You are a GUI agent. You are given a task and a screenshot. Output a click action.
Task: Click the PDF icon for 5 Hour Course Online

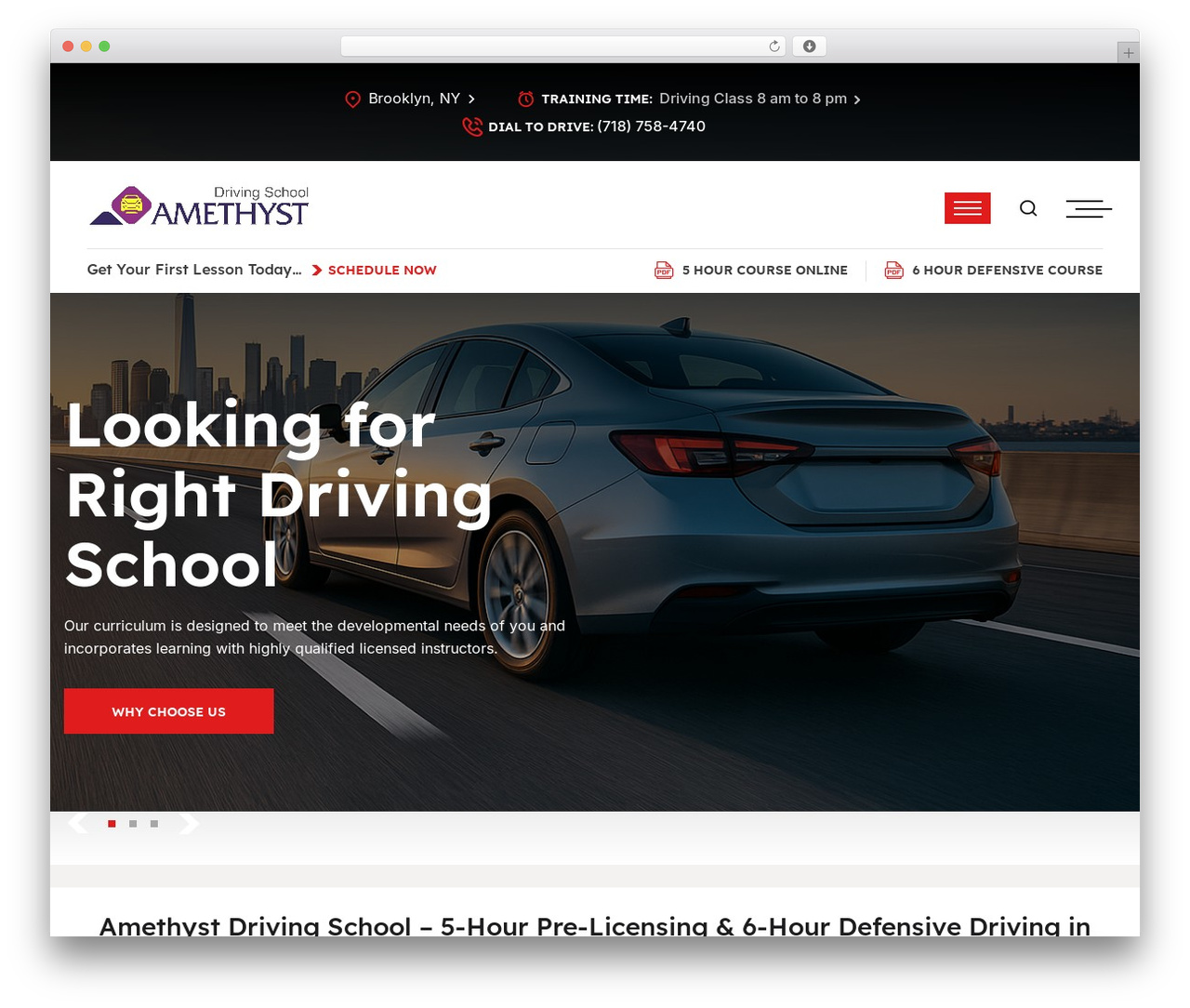tap(664, 270)
